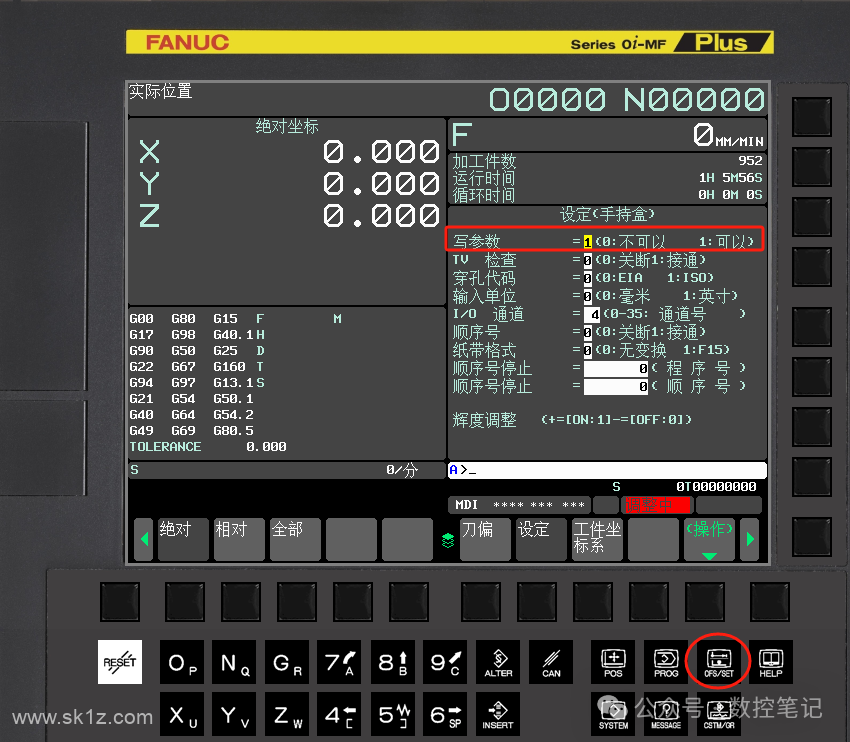This screenshot has width=850, height=742.
Task: Select the 绝对 soft key
Action: coord(183,539)
